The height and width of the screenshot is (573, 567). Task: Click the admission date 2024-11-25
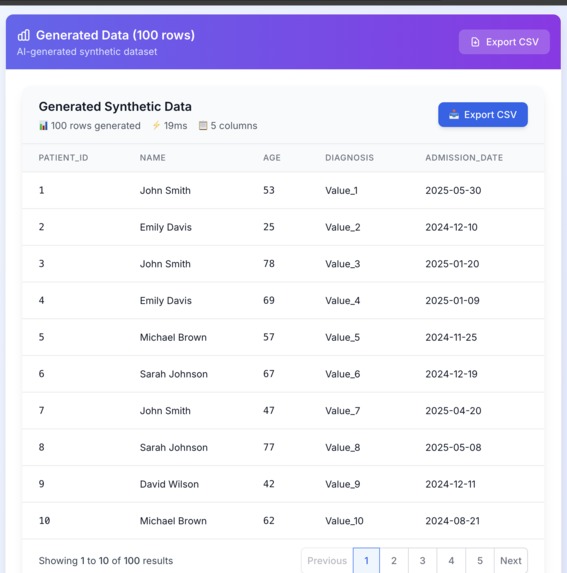pos(451,337)
